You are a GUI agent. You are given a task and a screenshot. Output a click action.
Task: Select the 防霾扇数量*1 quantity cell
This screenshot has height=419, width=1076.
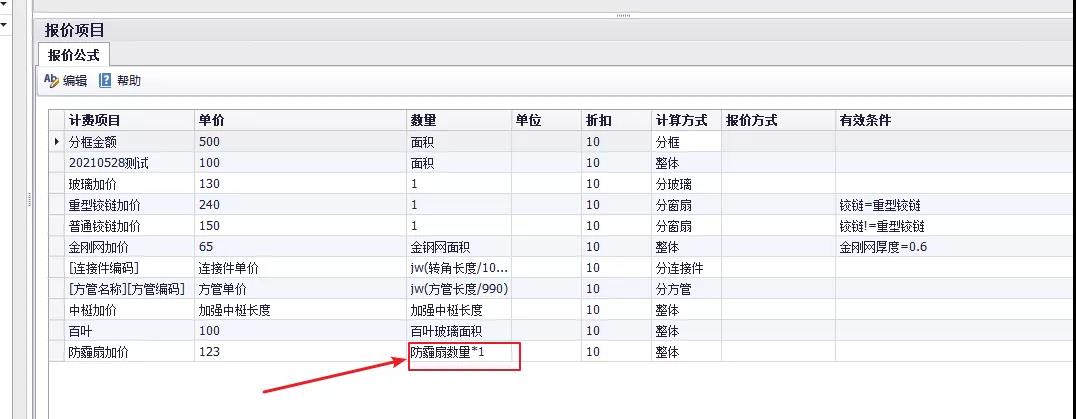point(447,352)
